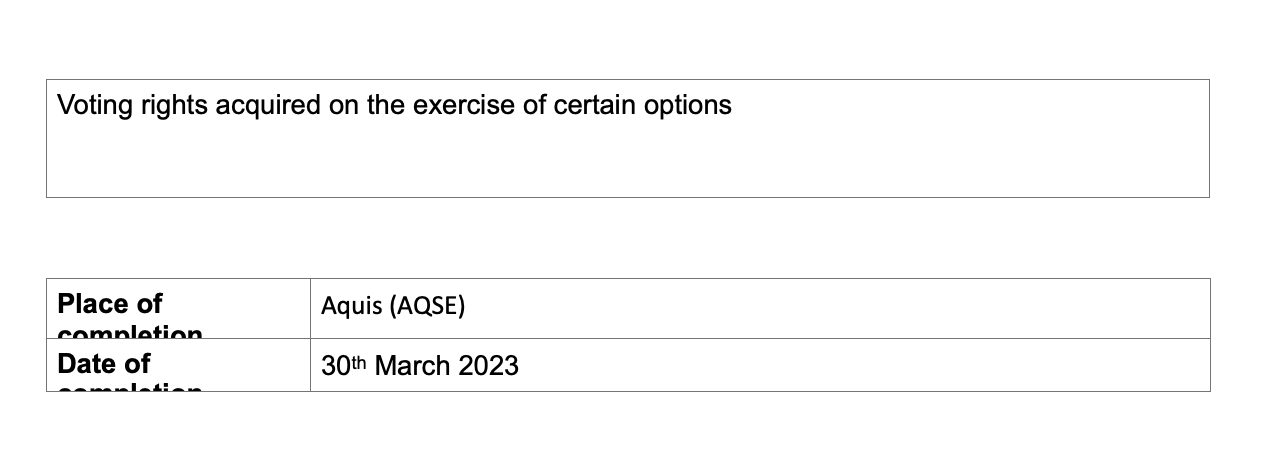Click the word "March" in the date
Screen dimensions: 1268x458
(x=412, y=366)
